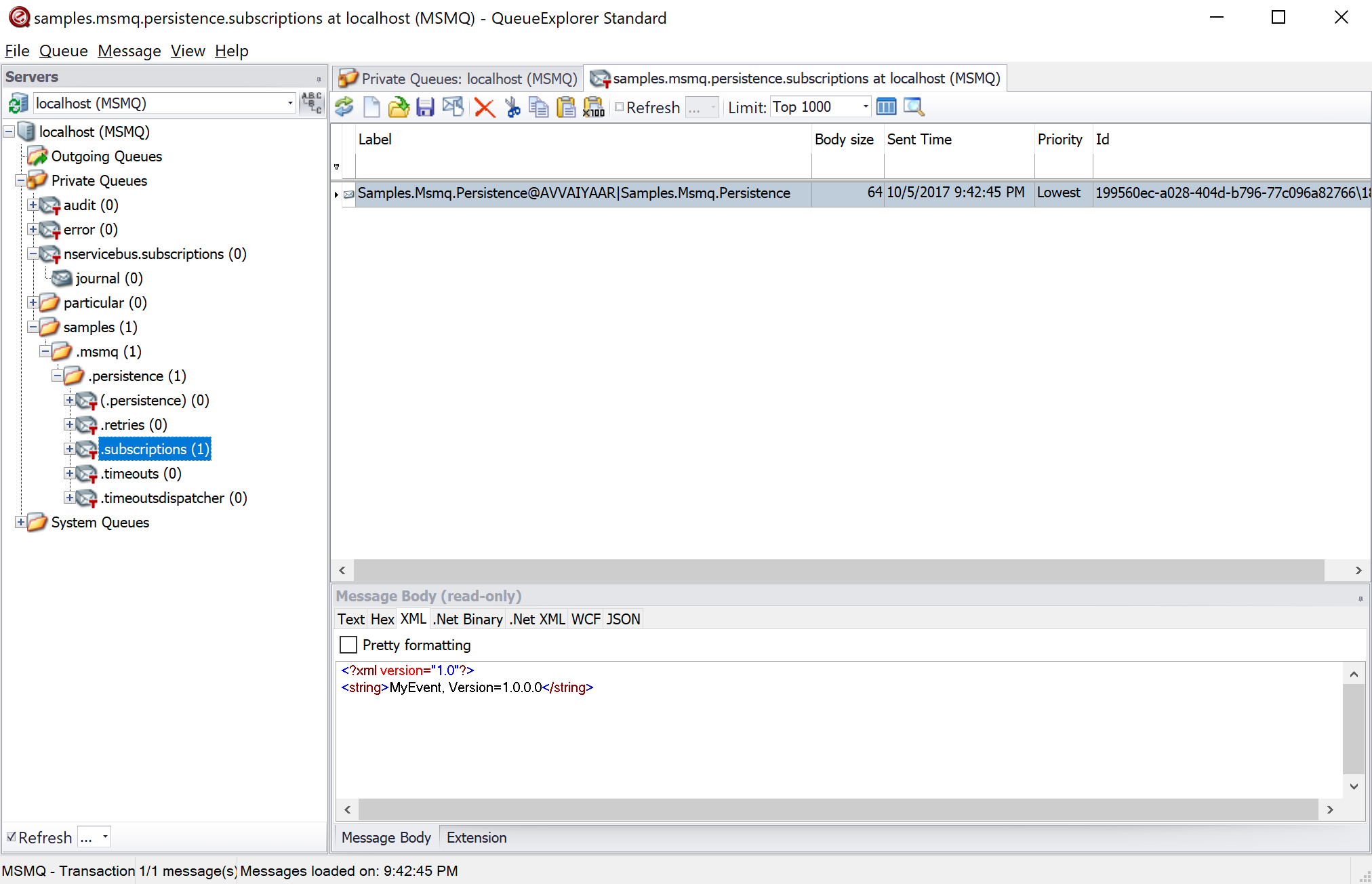Pin the Servers panel
The image size is (1372, 884).
pyautogui.click(x=319, y=79)
